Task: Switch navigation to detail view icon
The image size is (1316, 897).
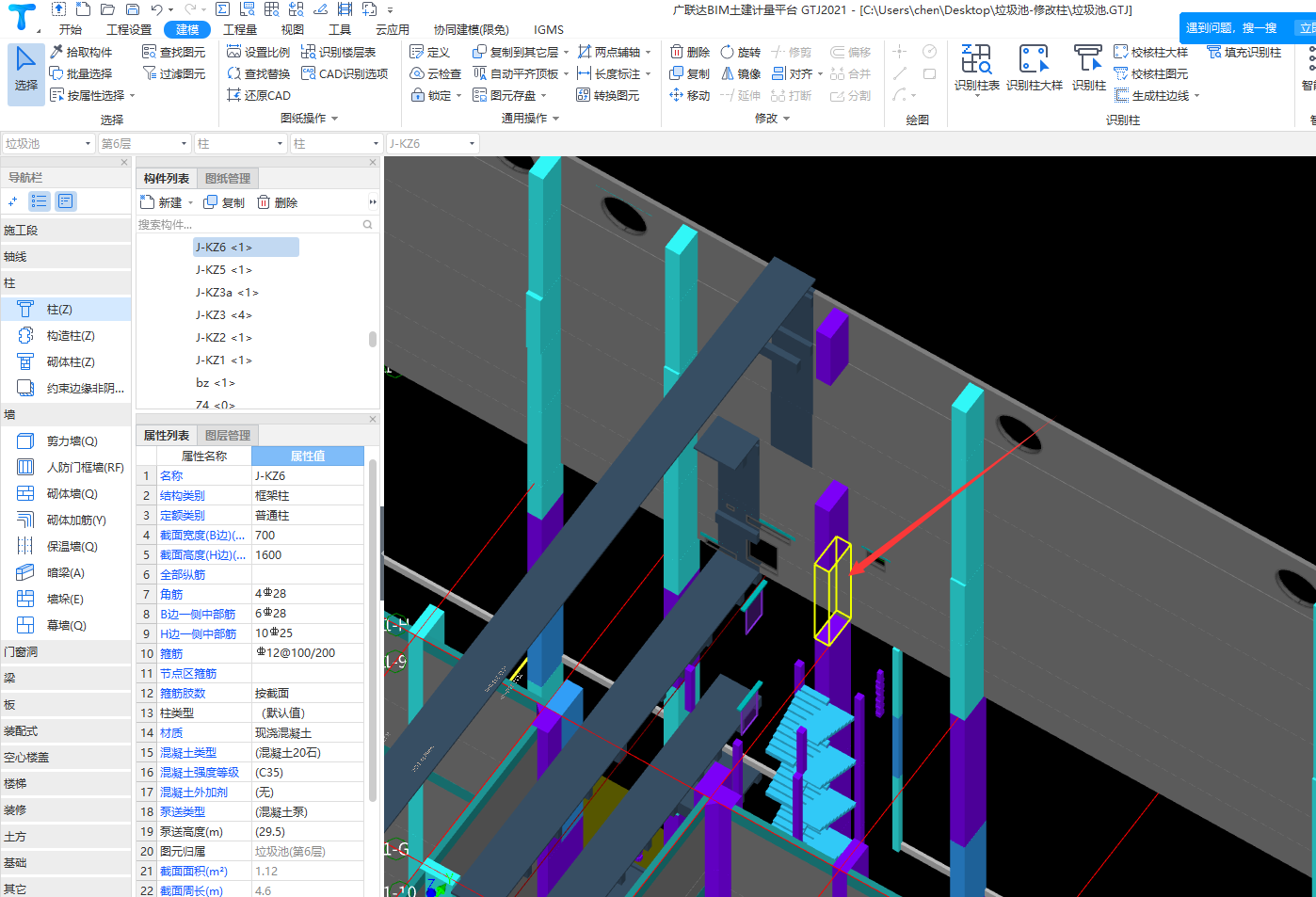Action: click(65, 200)
